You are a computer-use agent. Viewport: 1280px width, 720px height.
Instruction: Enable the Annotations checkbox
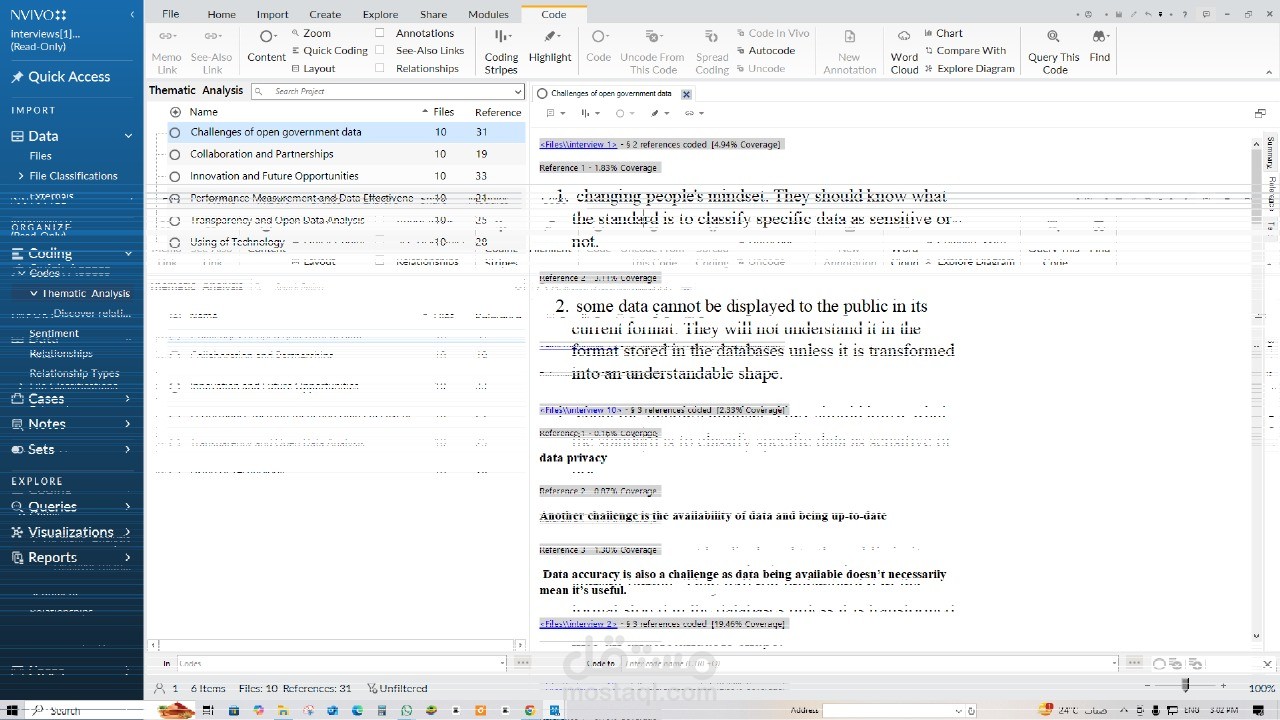(x=380, y=33)
